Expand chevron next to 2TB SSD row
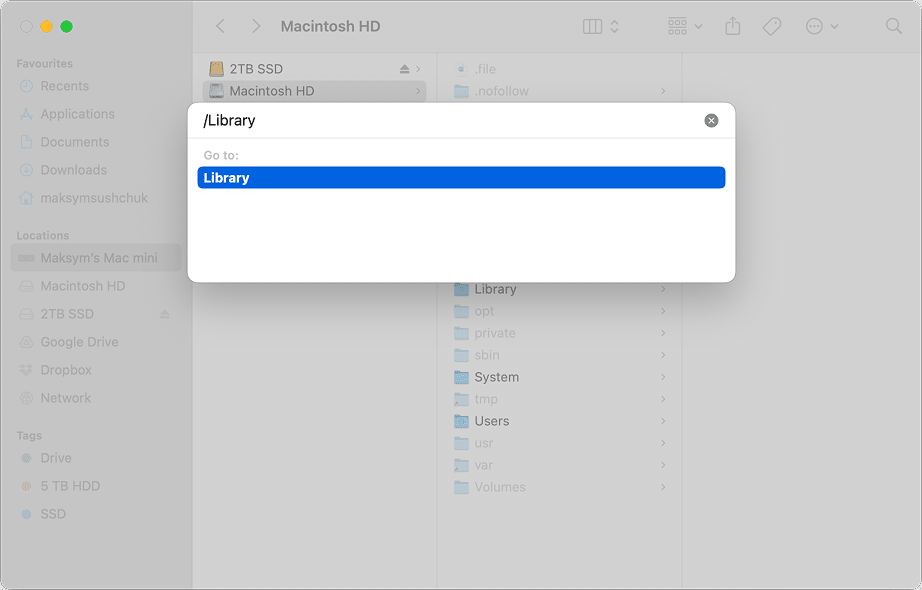This screenshot has width=922, height=590. click(418, 69)
